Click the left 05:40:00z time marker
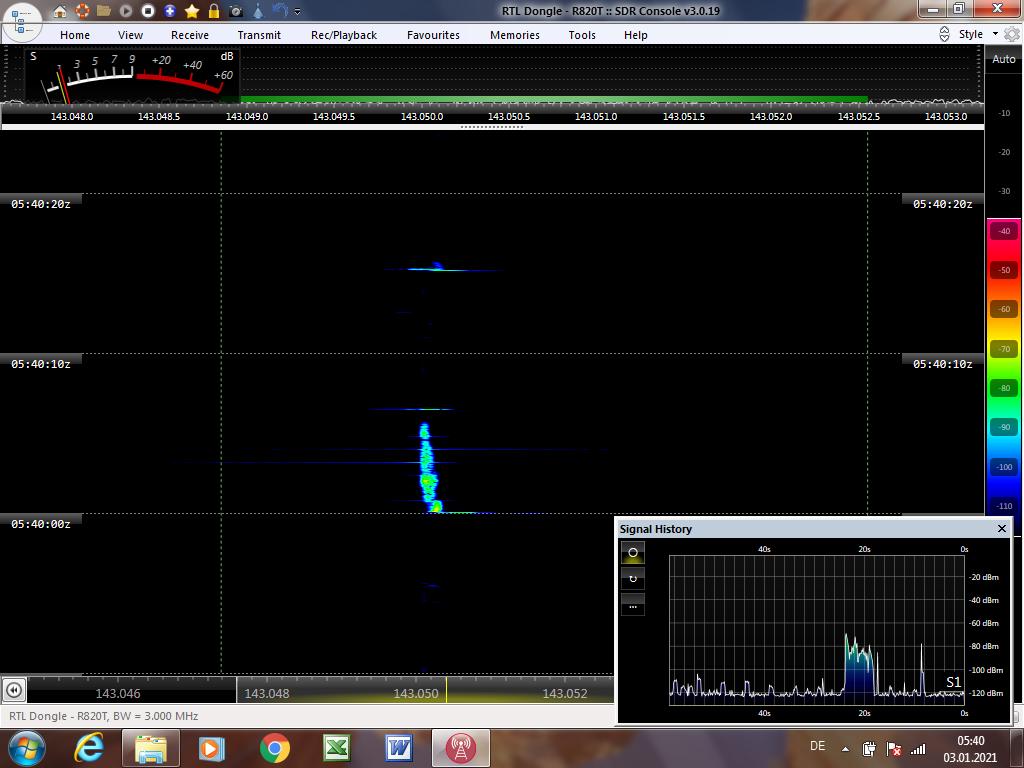 coord(40,524)
